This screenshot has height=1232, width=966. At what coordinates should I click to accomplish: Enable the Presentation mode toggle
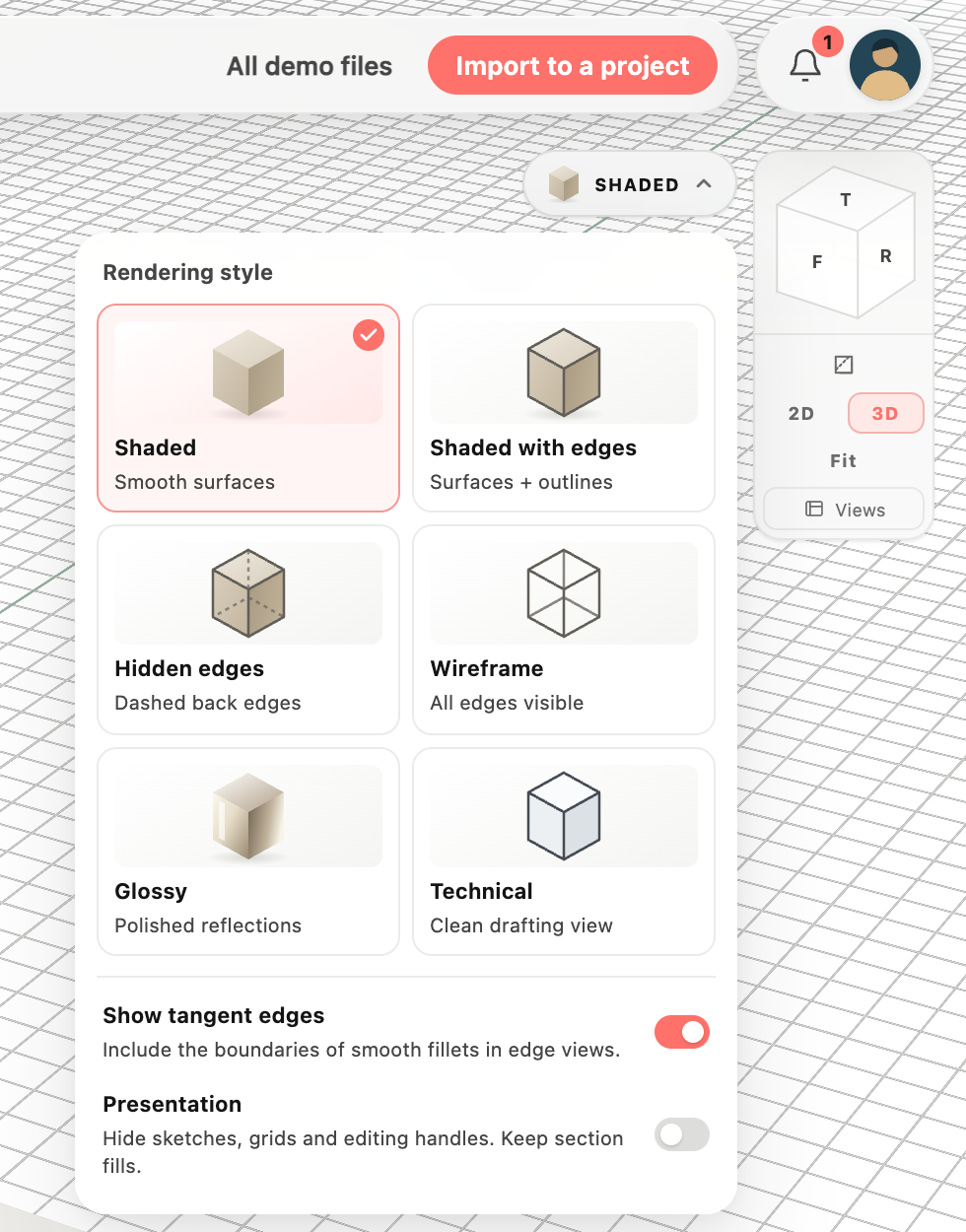pos(682,1134)
